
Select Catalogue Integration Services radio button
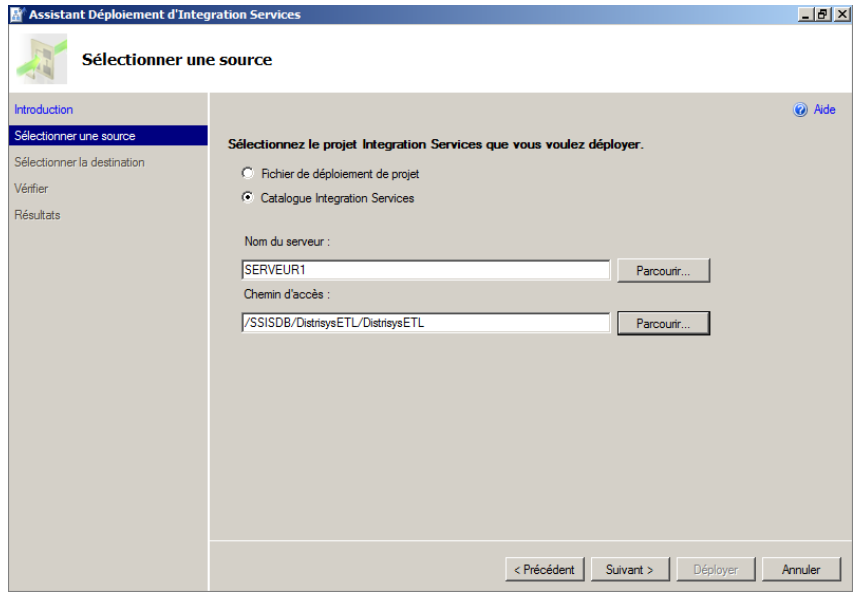(x=248, y=198)
